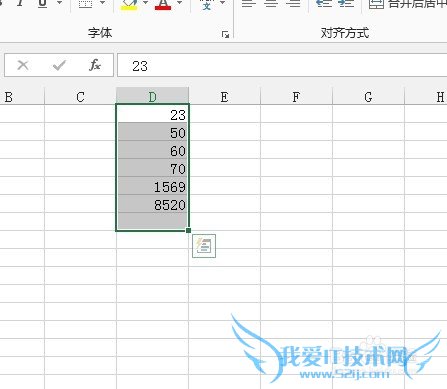Open the 字体 group dialog launcher
The image size is (447, 389).
point(226,34)
